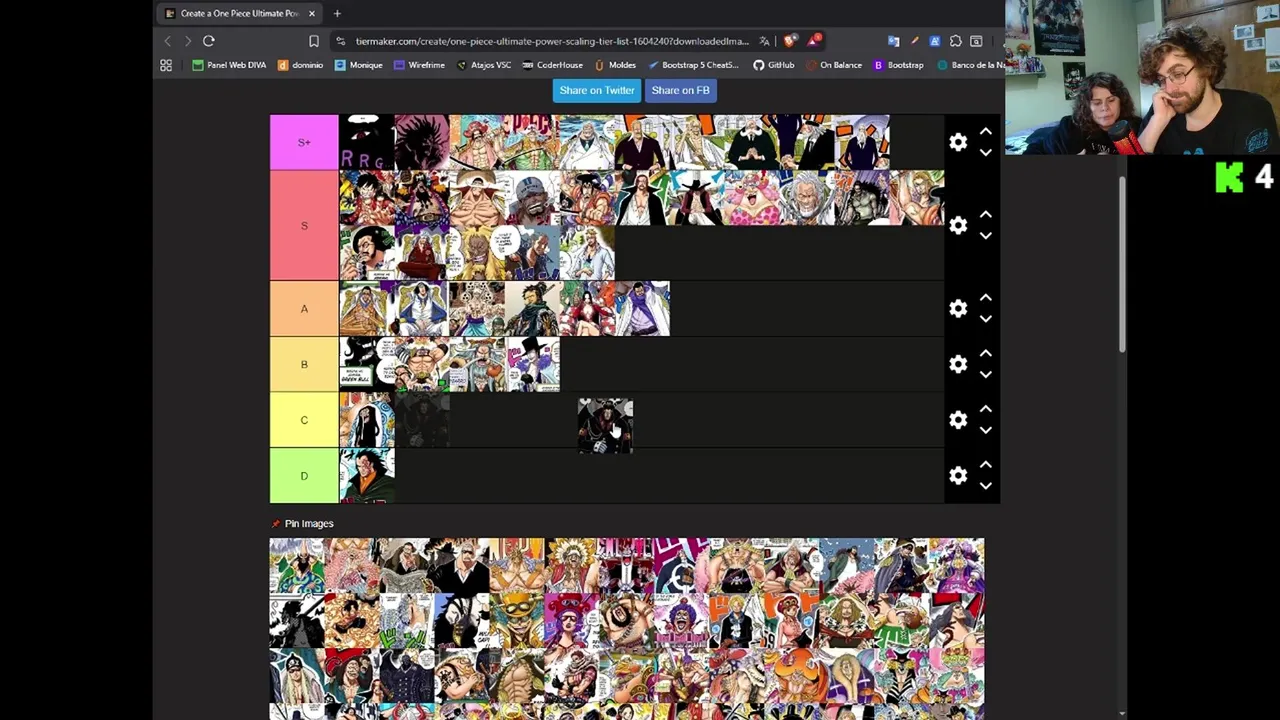The width and height of the screenshot is (1280, 720).
Task: Open the CoderHouse bookmark
Action: tap(552, 65)
